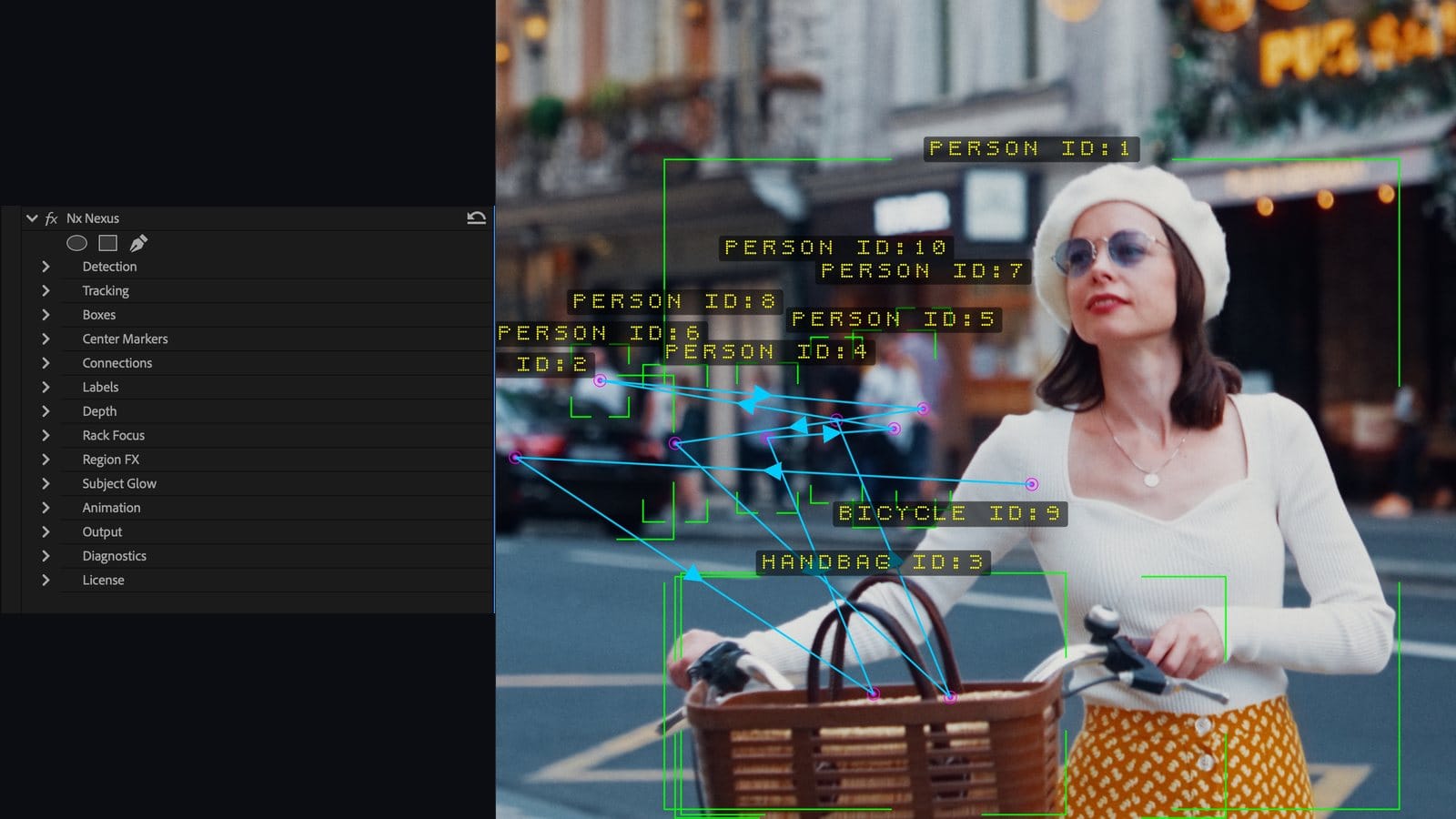The width and height of the screenshot is (1456, 819).
Task: Collapse the Nx Nexus effect group
Action: tap(32, 218)
